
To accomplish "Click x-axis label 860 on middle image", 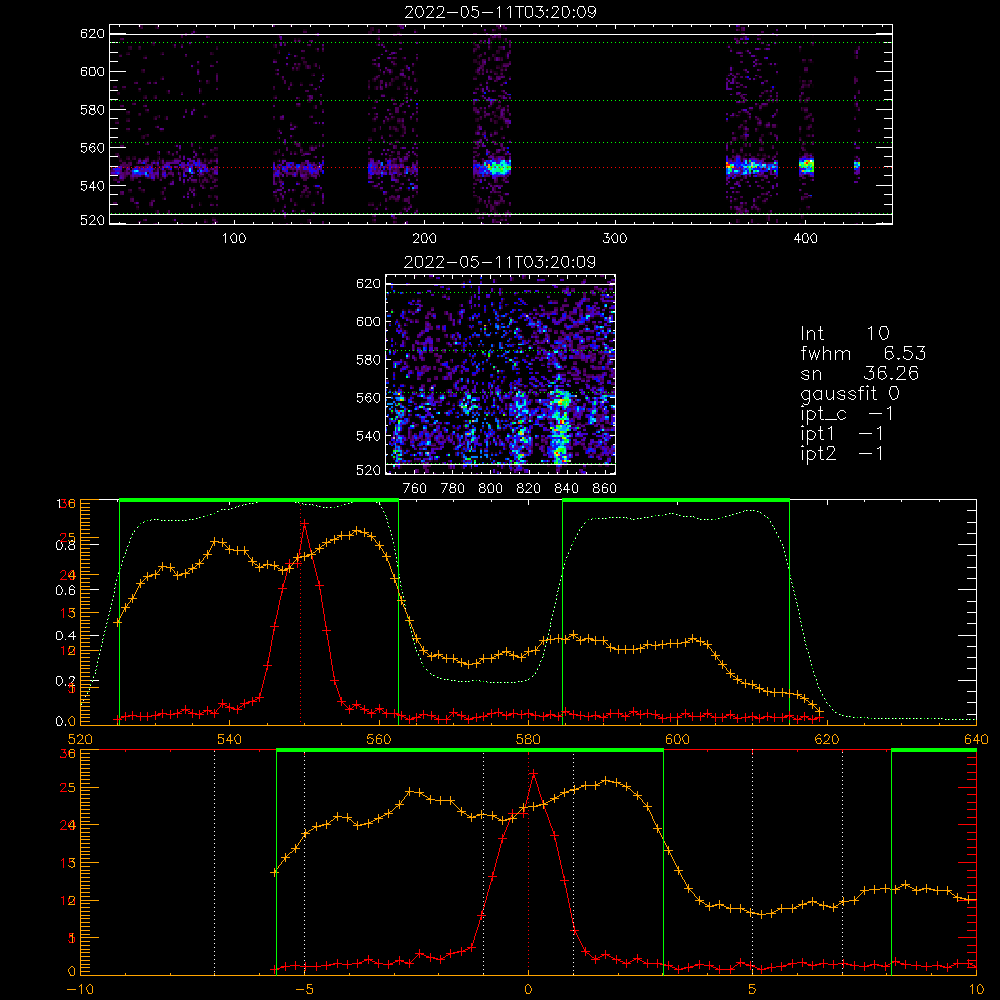I will coord(604,489).
